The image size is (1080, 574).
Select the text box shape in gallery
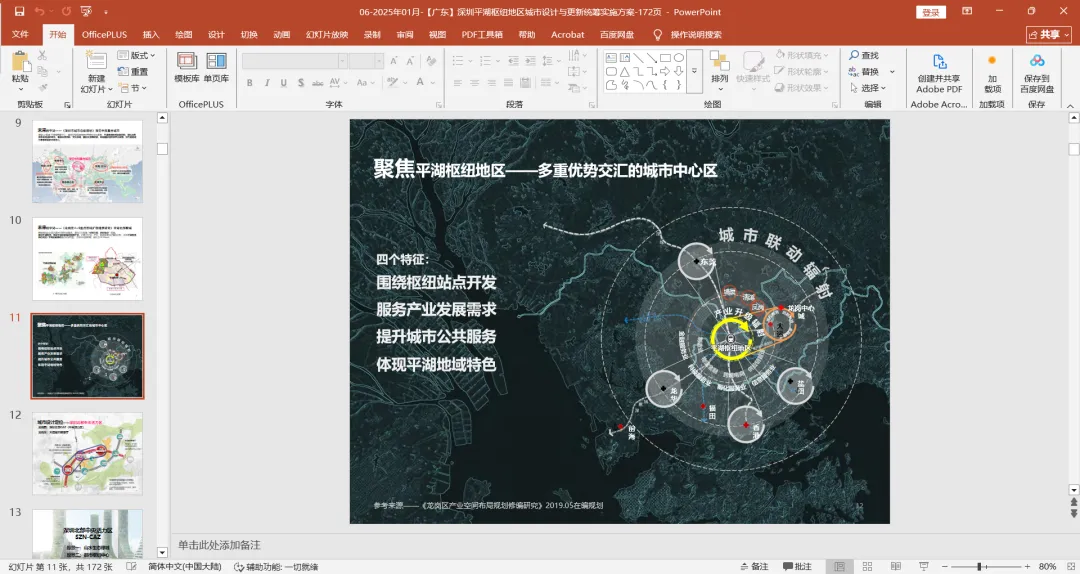click(x=611, y=58)
